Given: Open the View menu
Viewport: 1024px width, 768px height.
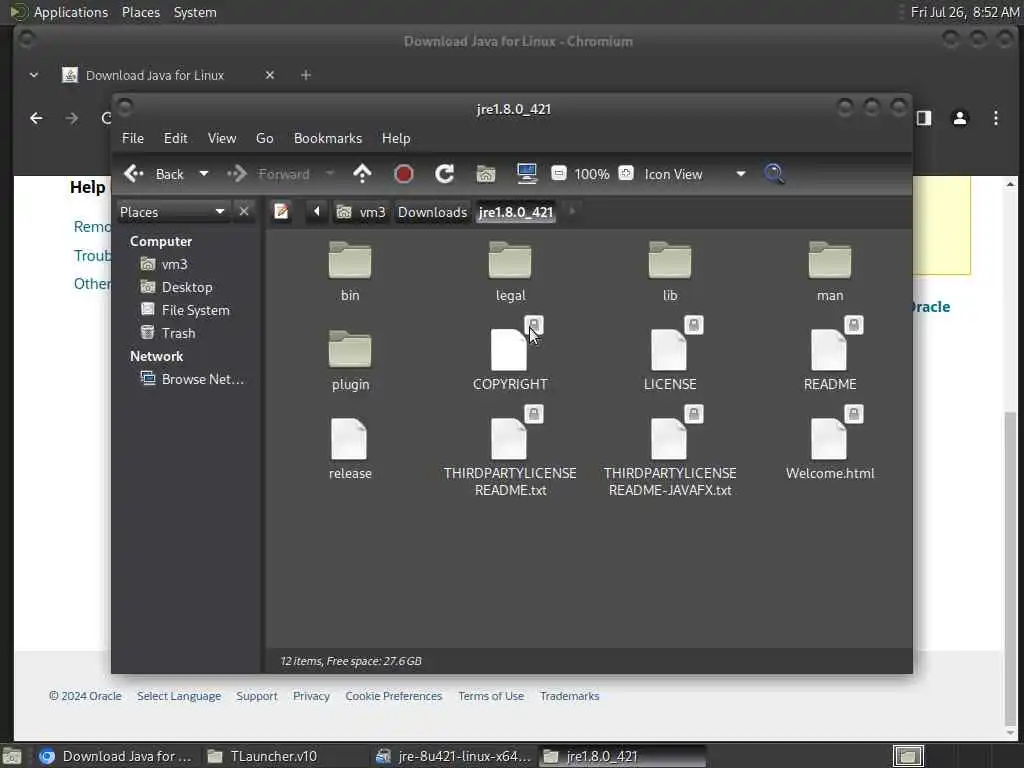Looking at the screenshot, I should coord(222,138).
